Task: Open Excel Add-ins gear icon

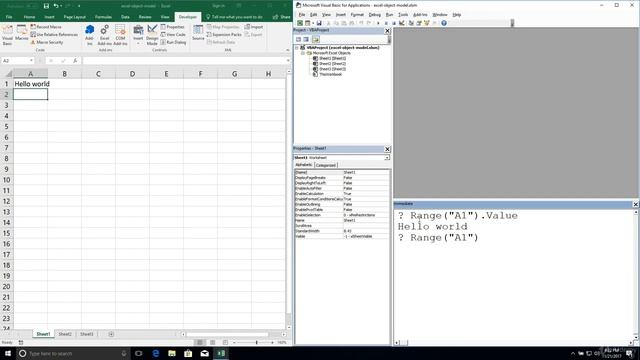Action: click(104, 35)
